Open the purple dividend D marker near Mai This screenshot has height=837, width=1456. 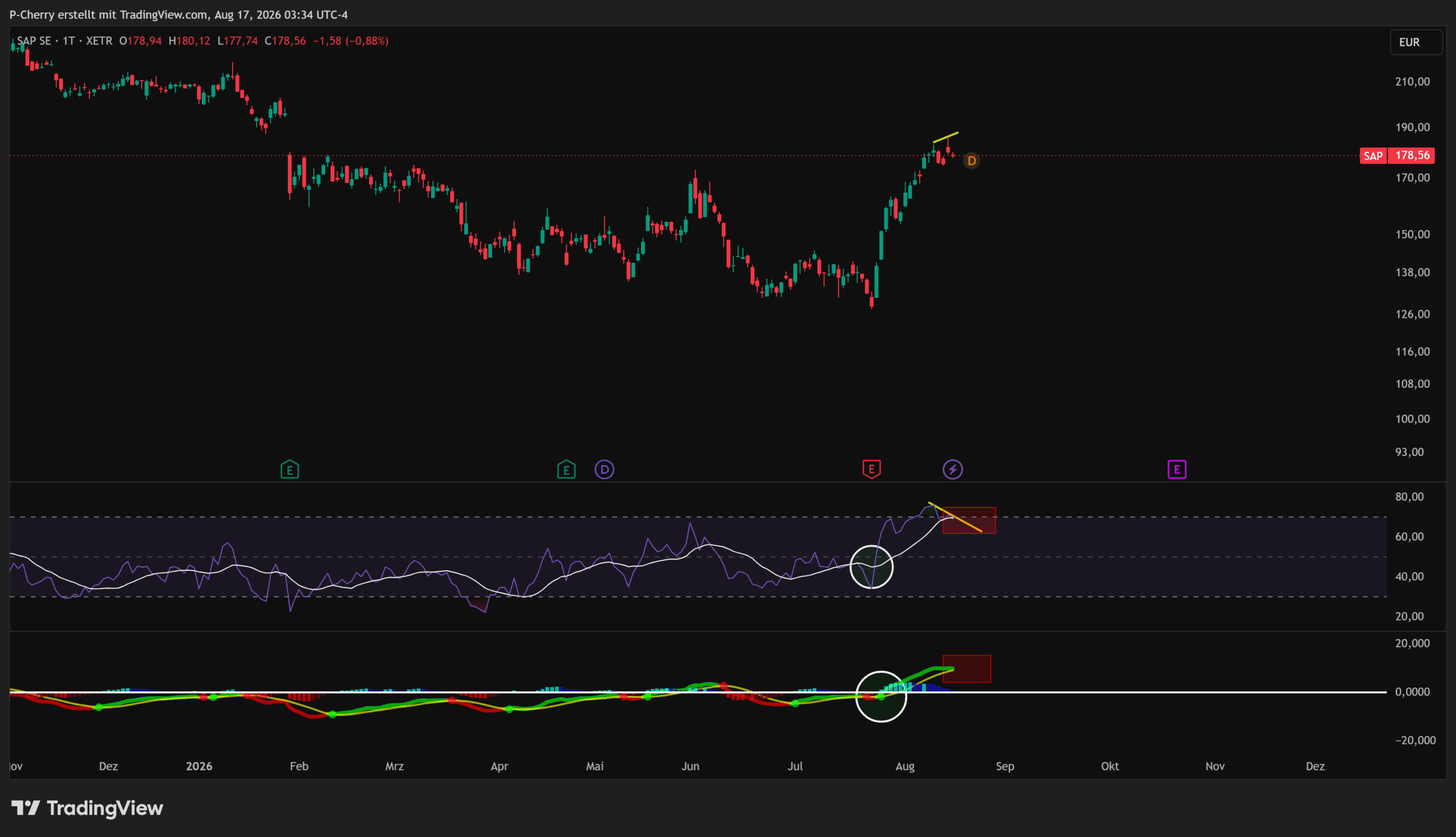pos(604,470)
